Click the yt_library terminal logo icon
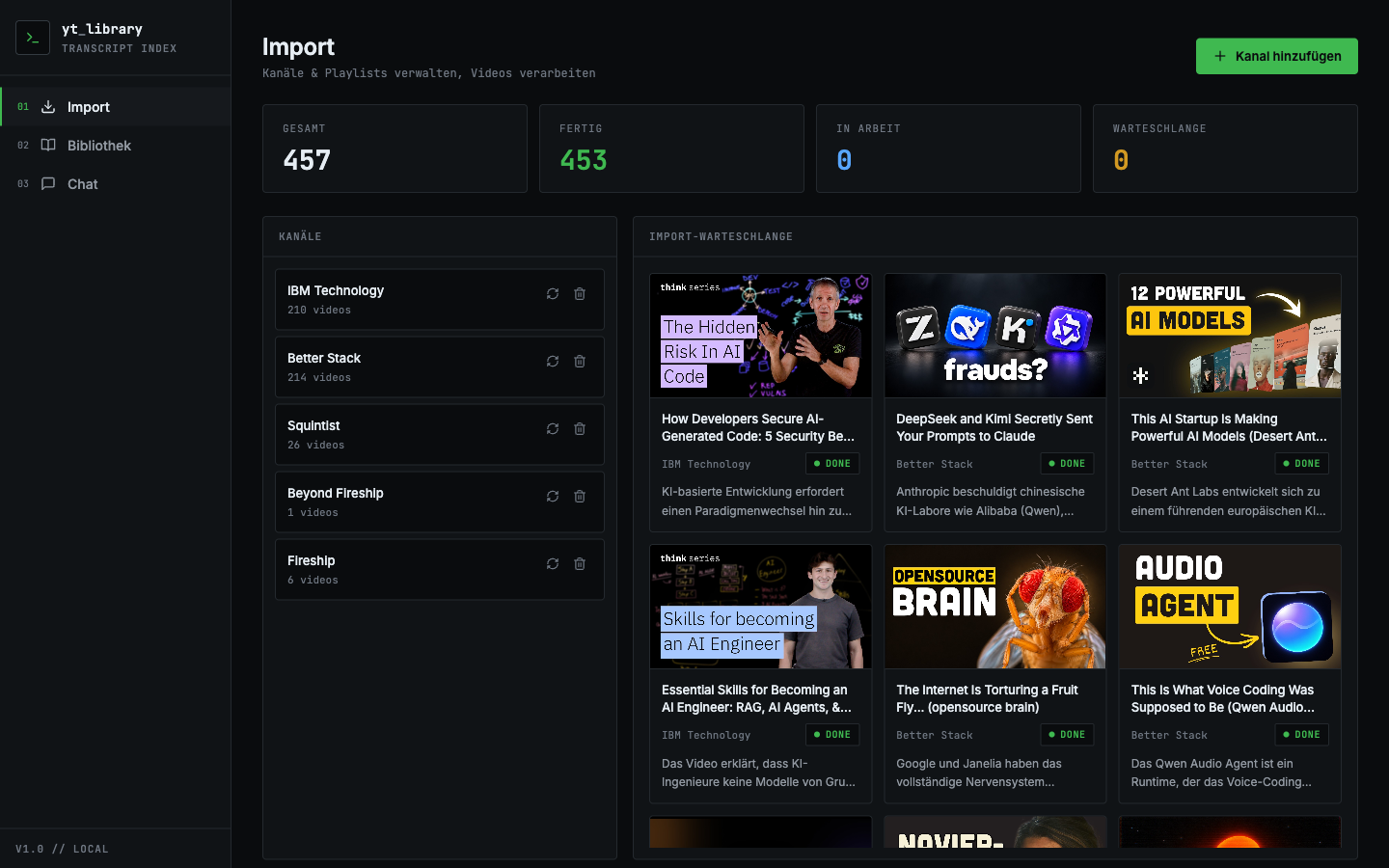The height and width of the screenshot is (868, 1389). (33, 38)
